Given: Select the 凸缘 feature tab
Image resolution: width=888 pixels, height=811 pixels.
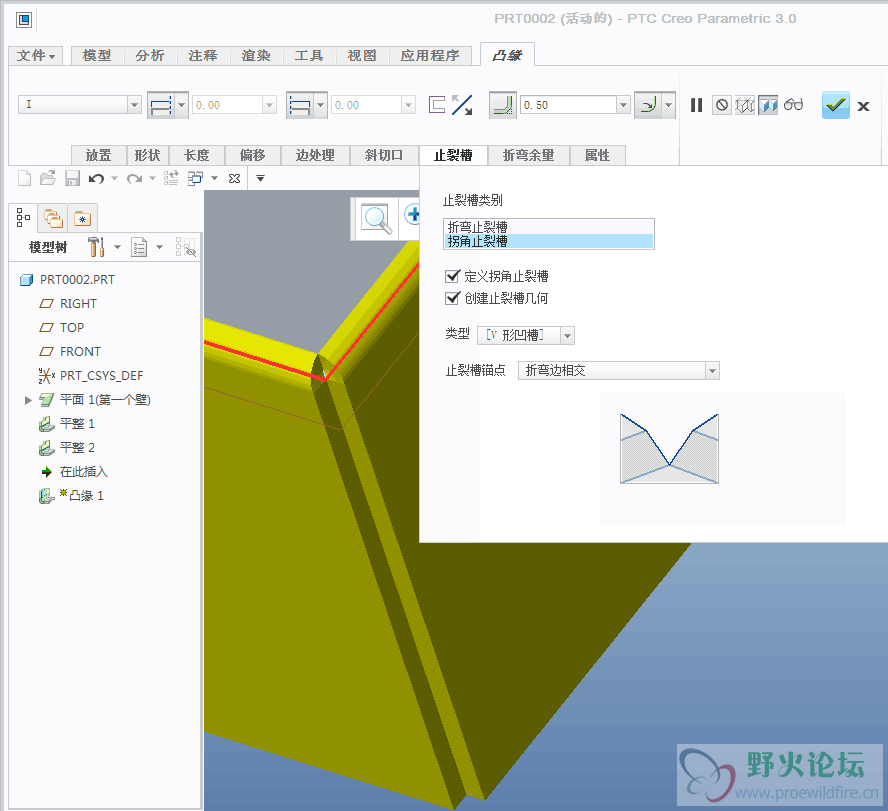Looking at the screenshot, I should (507, 56).
